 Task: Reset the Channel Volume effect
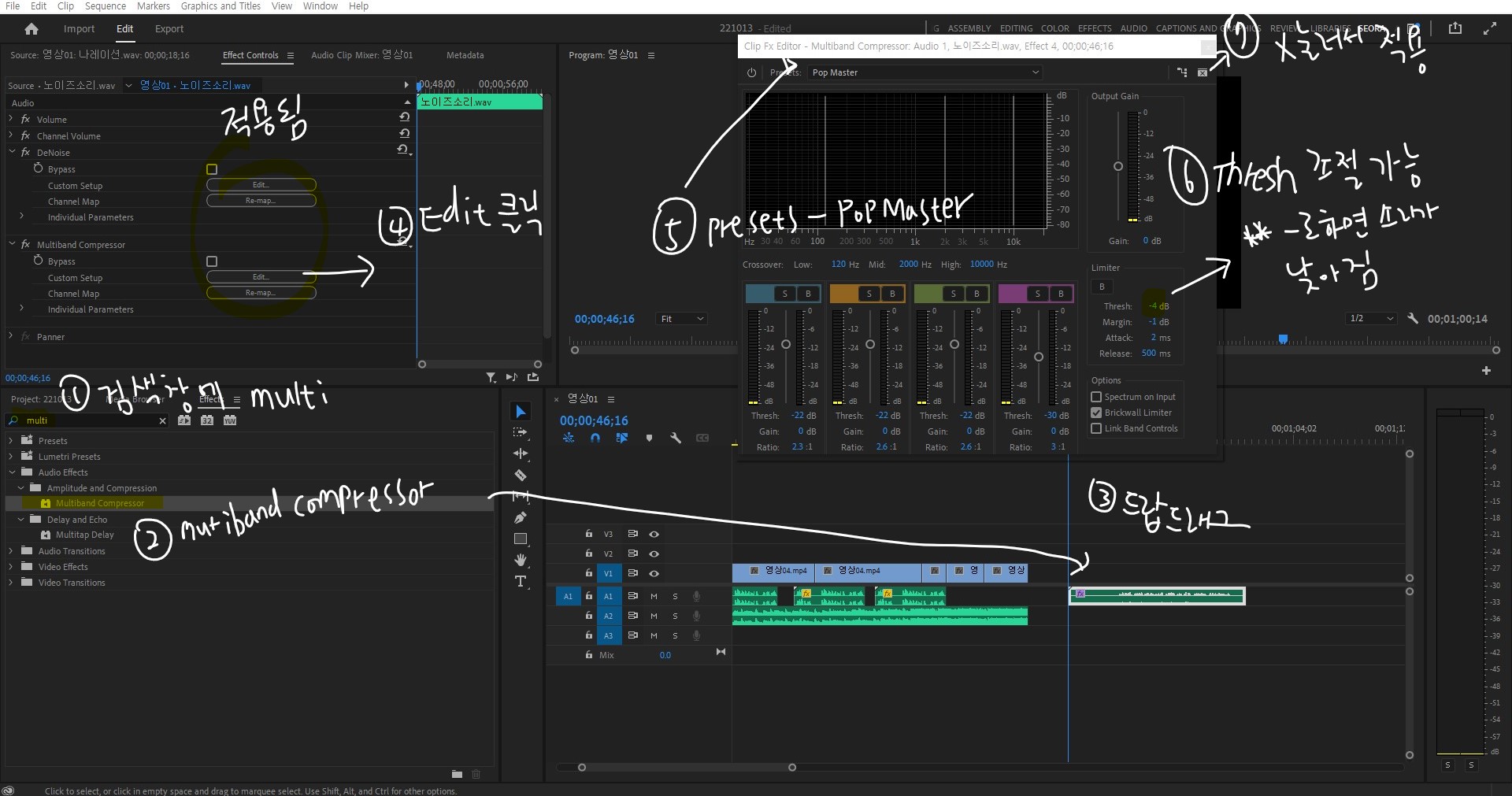point(405,133)
